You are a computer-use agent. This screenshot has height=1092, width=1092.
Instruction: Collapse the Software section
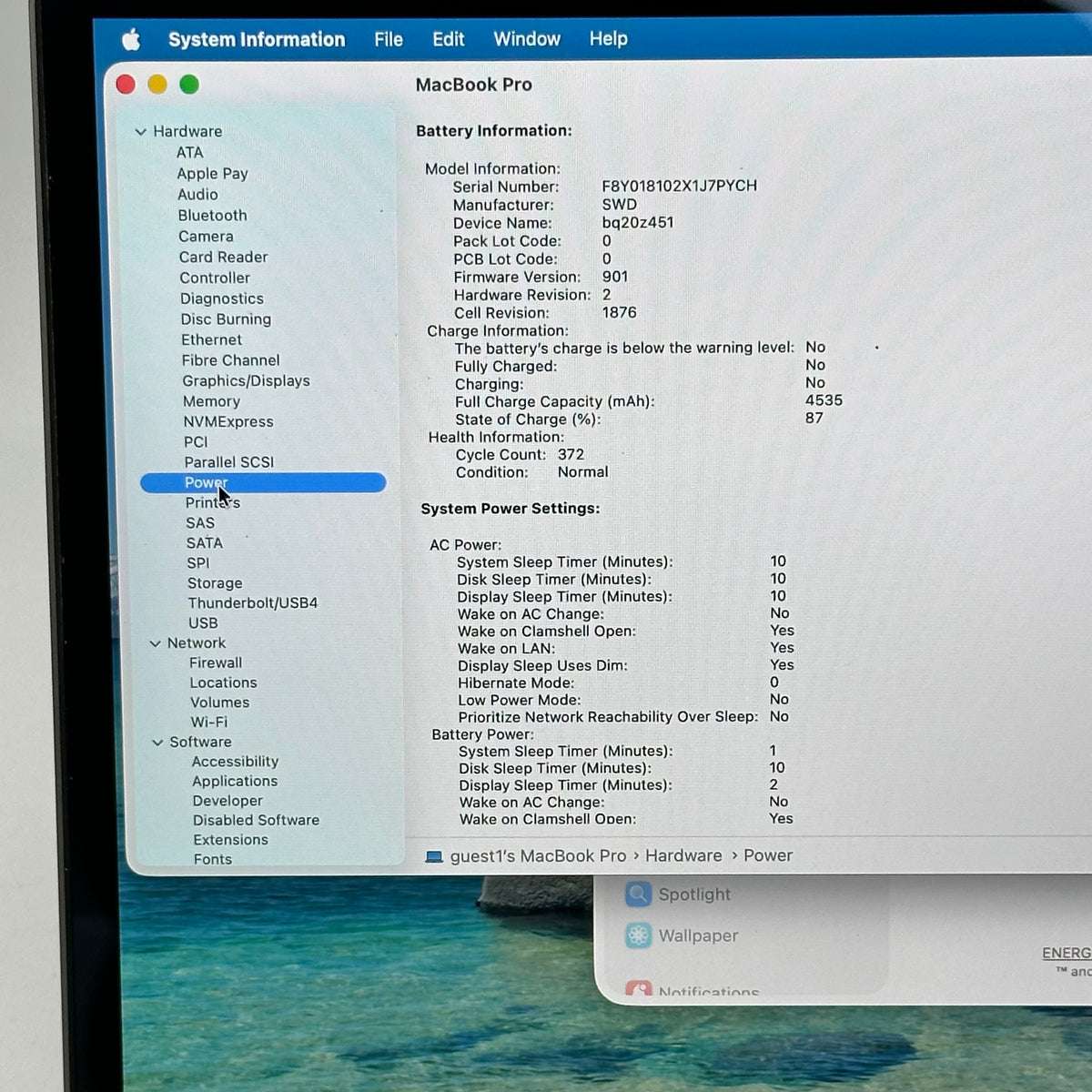coord(157,743)
